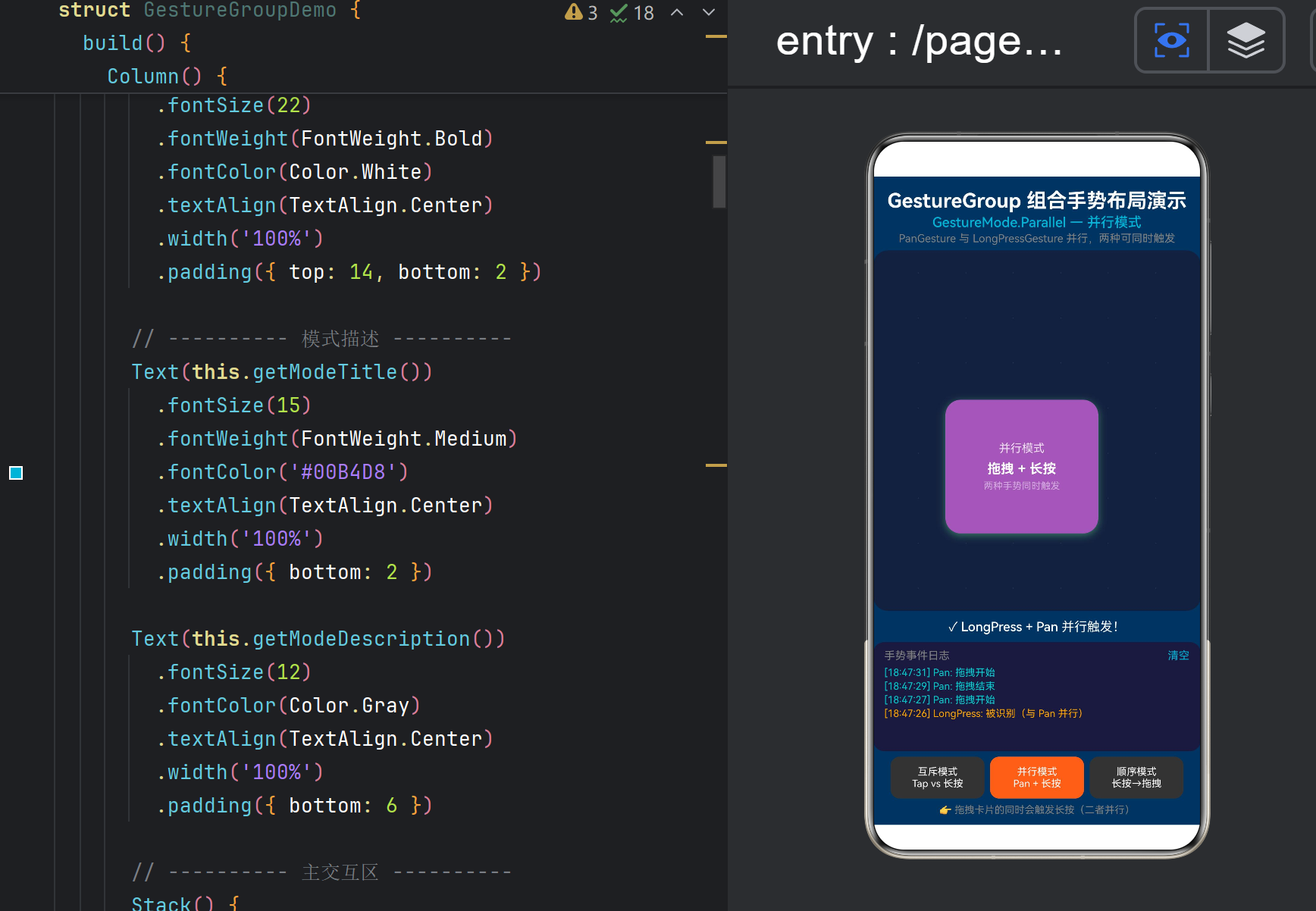
Task: Select the 互斥模式 Tap vs 长按 button
Action: [937, 778]
